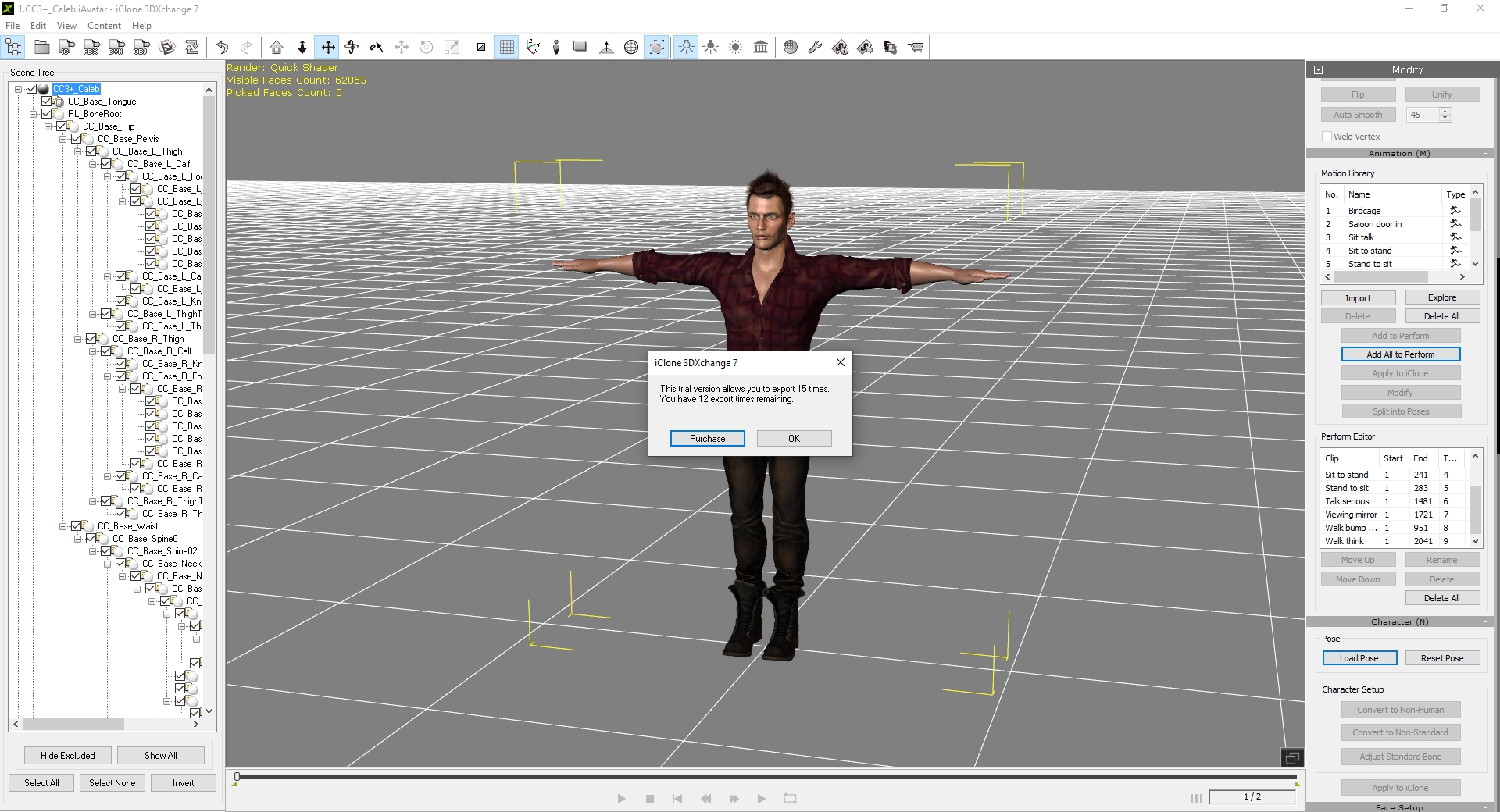
Task: Click the sun light icon
Action: (736, 48)
